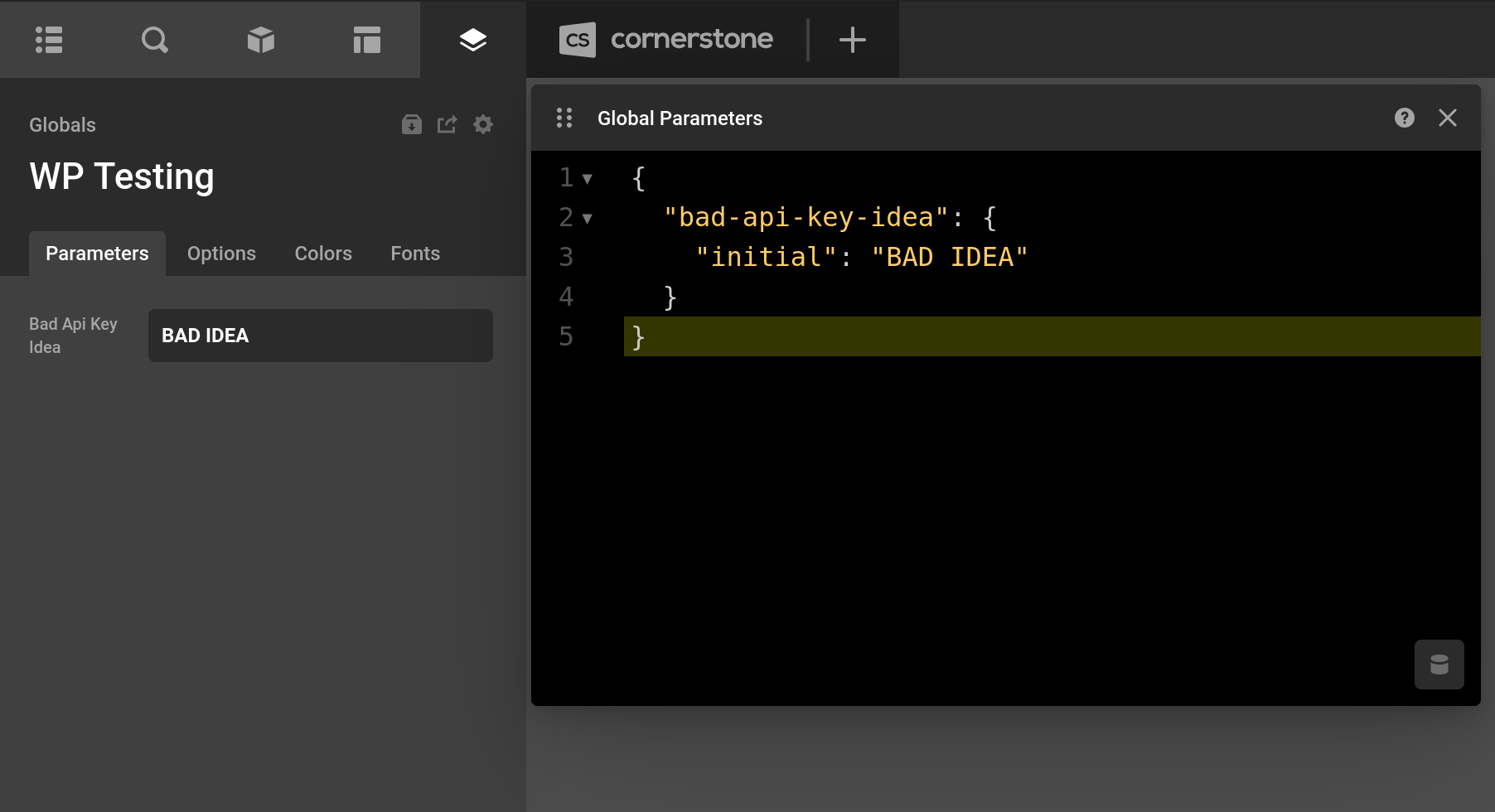Viewport: 1495px width, 812px height.
Task: Click the plus button next to cornerstone
Action: [x=852, y=39]
